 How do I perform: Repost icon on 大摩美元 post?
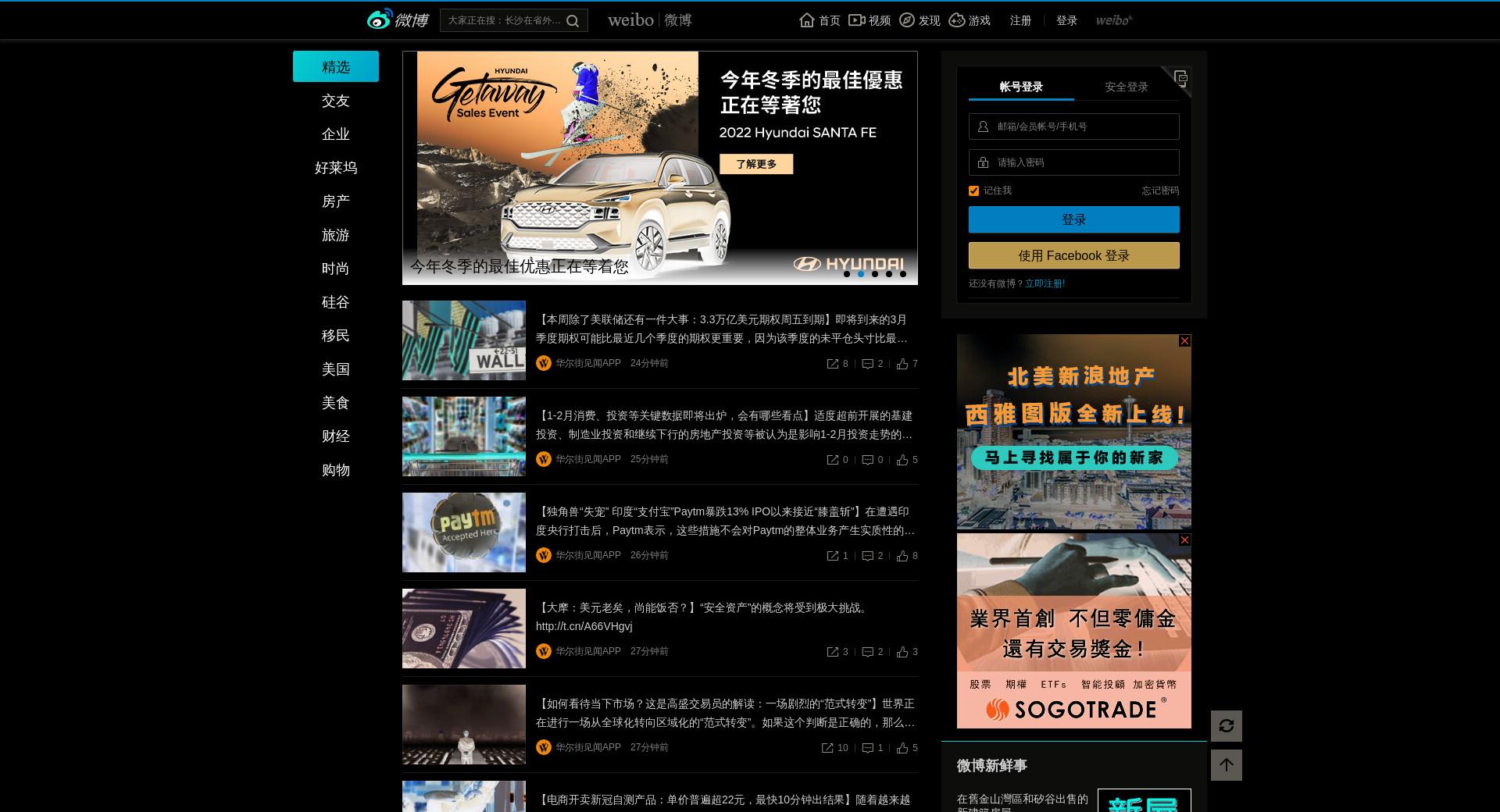click(x=833, y=652)
